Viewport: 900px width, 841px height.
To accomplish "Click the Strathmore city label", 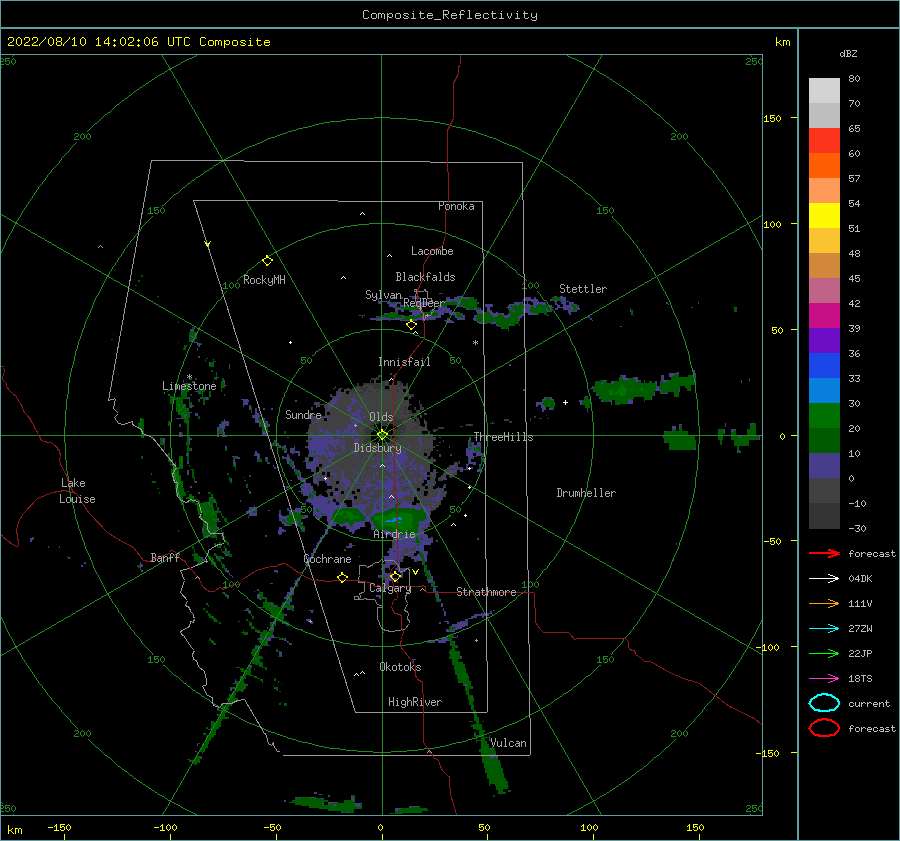I will point(486,592).
